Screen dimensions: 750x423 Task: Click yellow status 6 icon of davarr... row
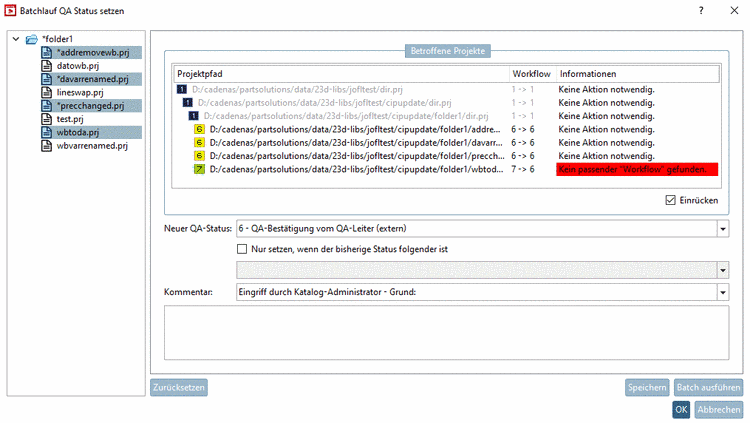tap(199, 143)
